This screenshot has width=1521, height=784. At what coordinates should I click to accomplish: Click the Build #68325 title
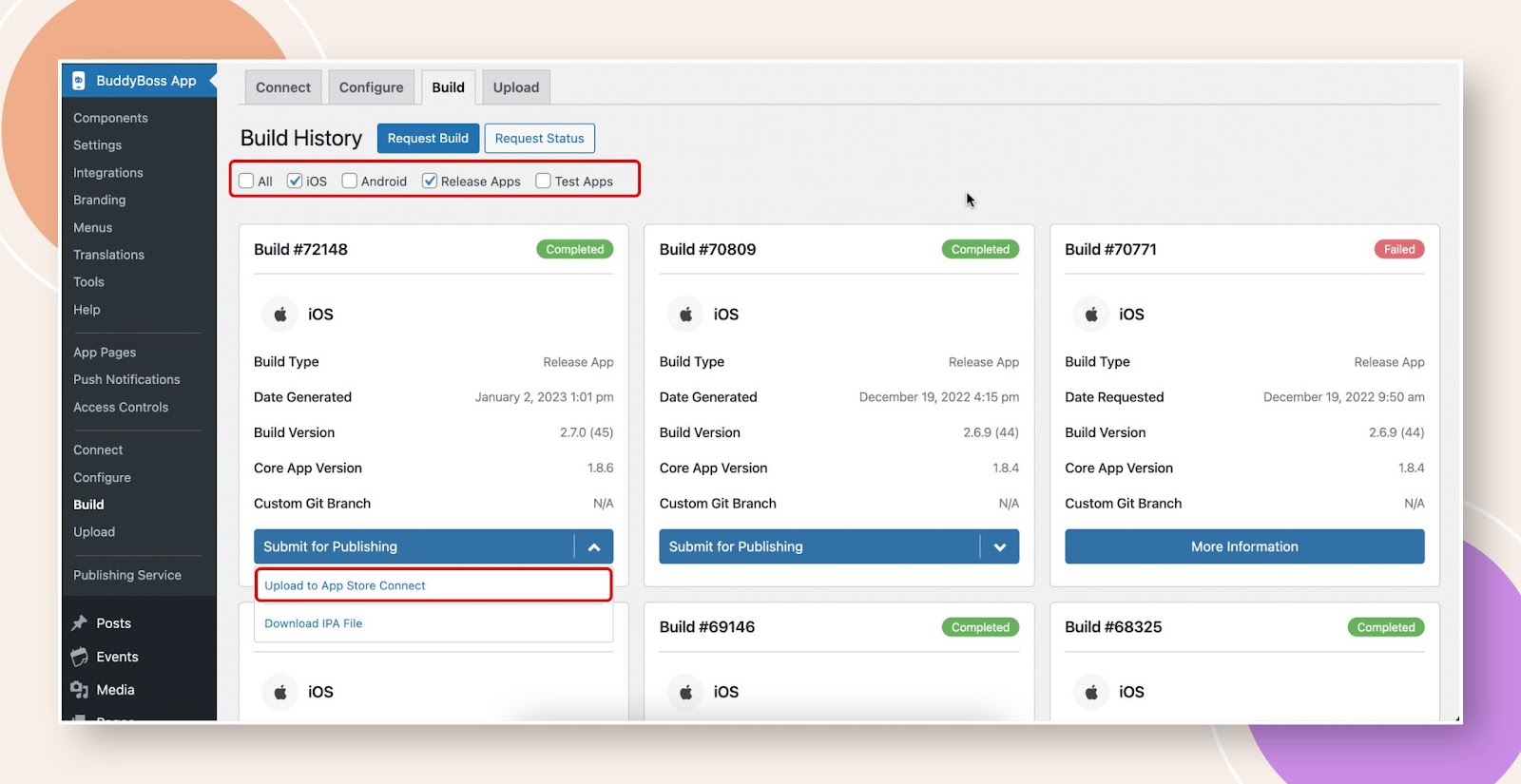click(1113, 627)
